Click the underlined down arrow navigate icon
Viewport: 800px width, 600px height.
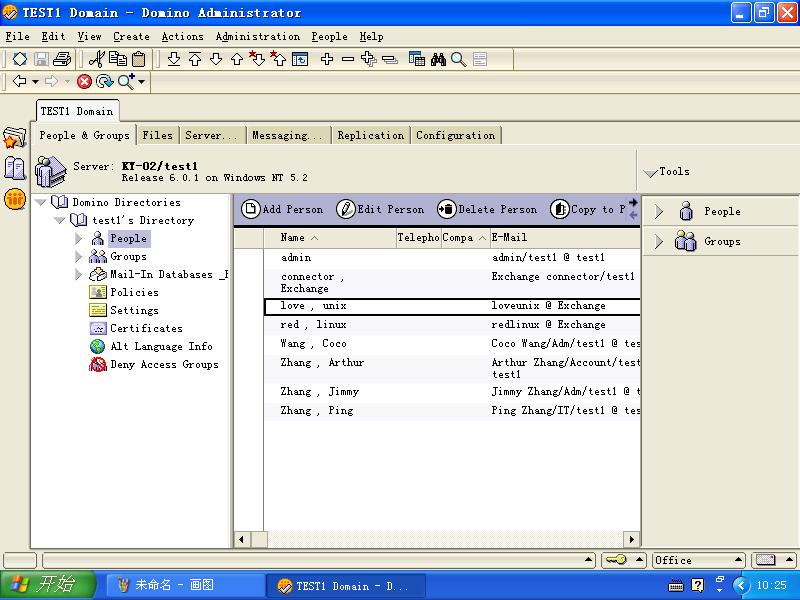174,59
